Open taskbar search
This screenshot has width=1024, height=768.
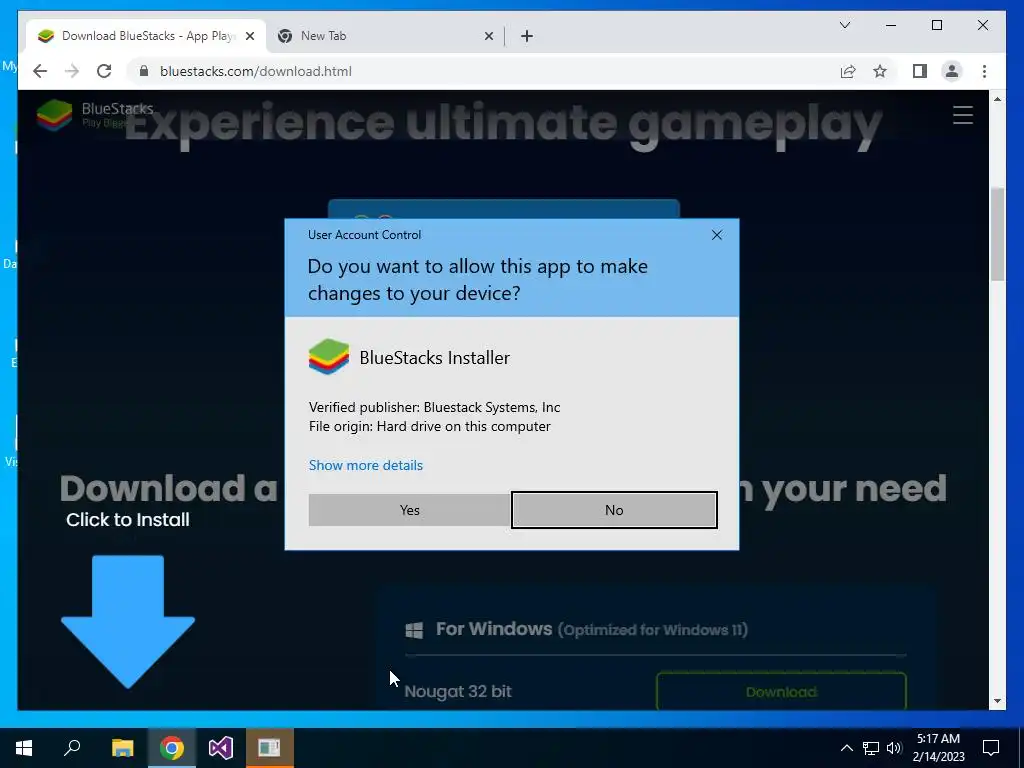tap(72, 748)
